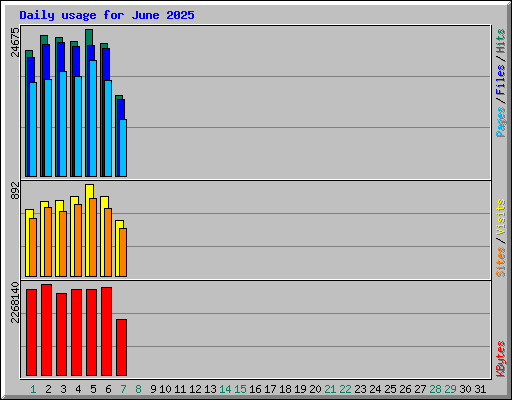Click day 10 on the x-axis

[165, 389]
